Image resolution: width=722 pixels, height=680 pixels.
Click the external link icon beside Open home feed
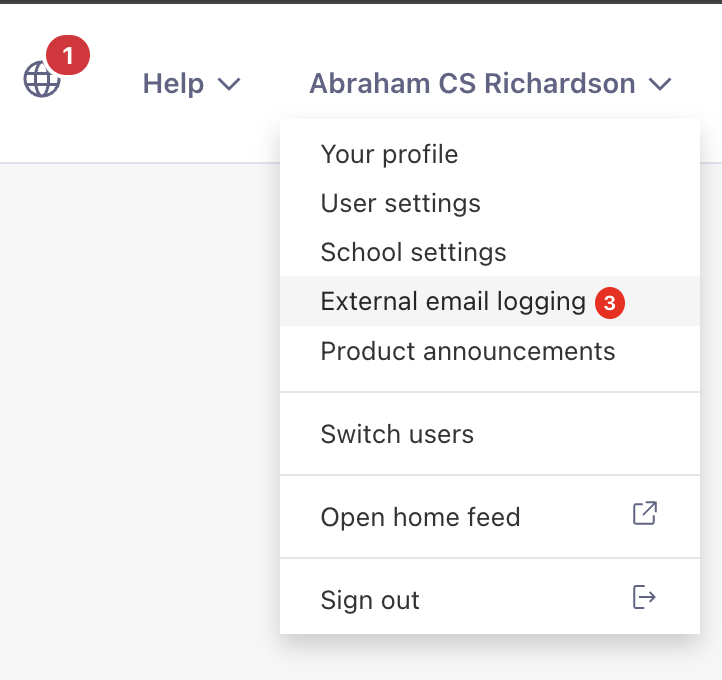[645, 513]
